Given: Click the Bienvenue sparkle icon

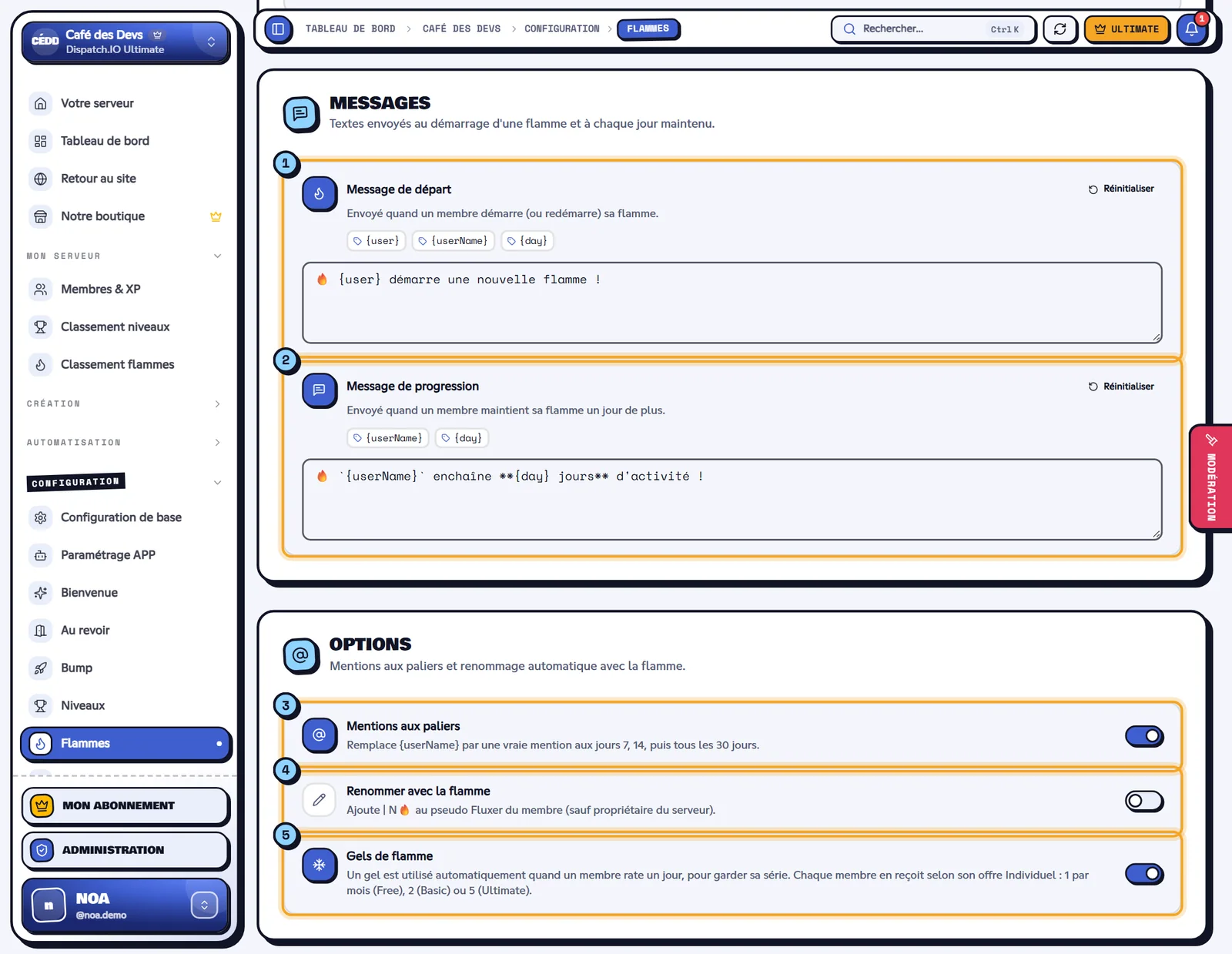Looking at the screenshot, I should [x=41, y=593].
